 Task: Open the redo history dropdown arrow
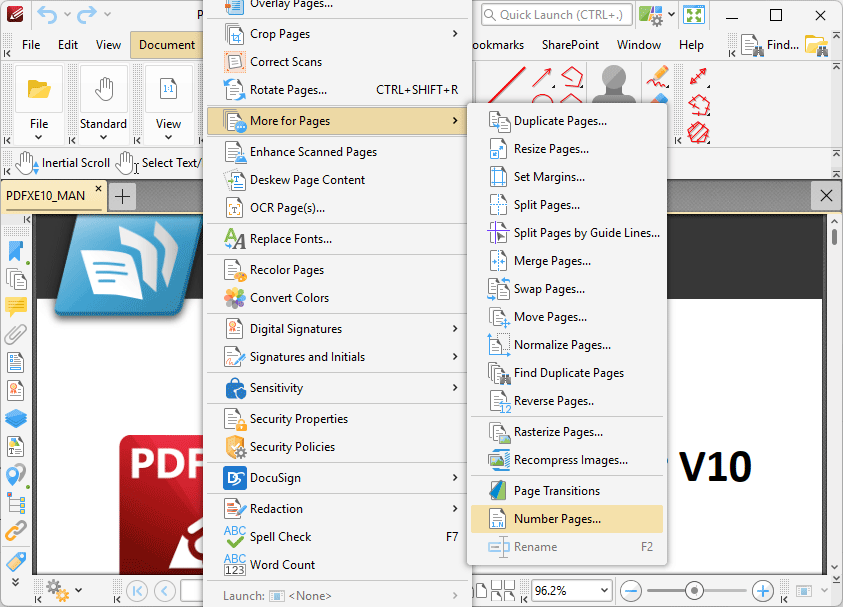point(107,15)
